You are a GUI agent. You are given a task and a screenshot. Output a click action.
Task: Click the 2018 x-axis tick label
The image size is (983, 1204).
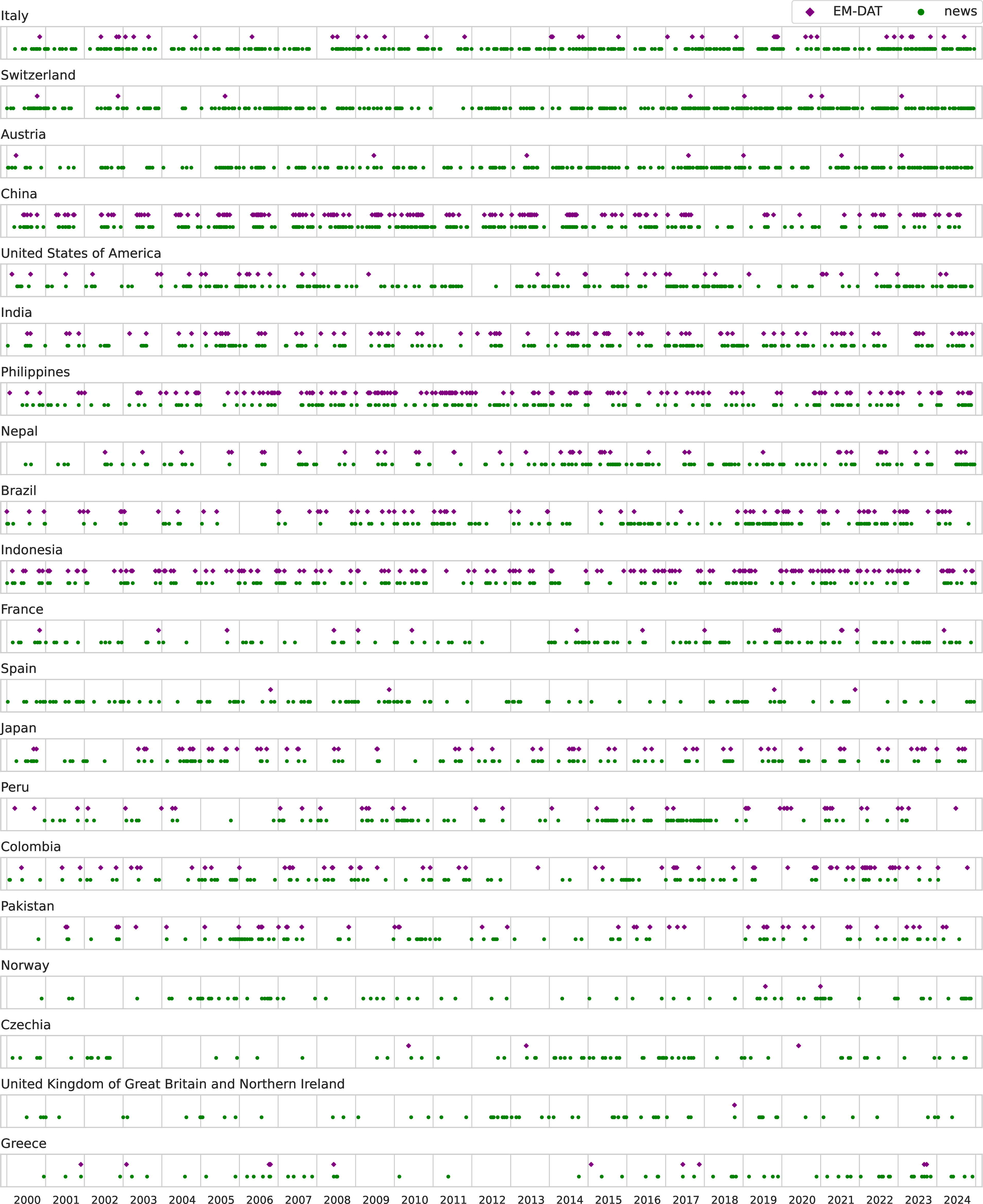(x=725, y=1199)
